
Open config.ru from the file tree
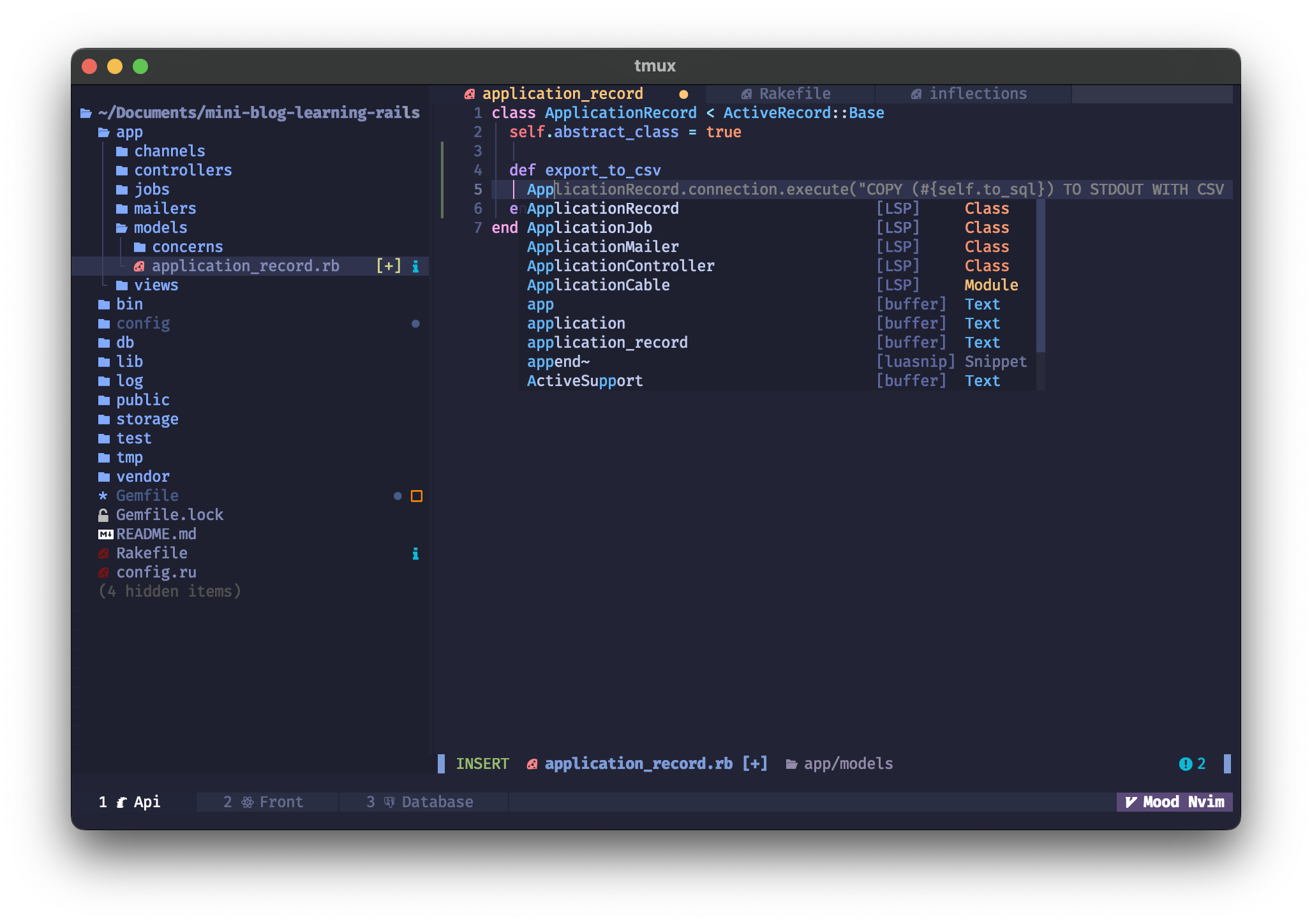tap(156, 572)
